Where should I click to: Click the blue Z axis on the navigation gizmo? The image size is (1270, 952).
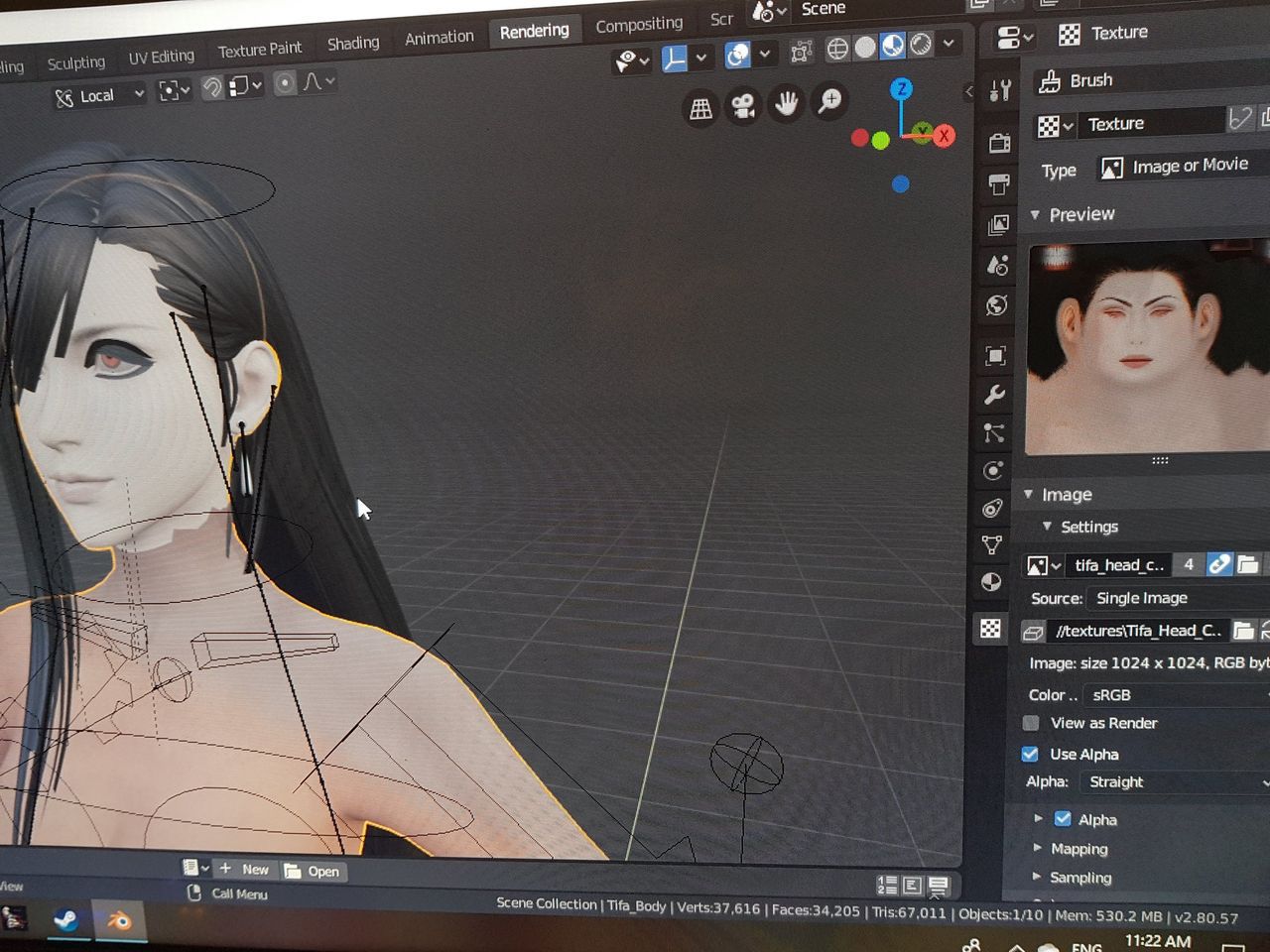pos(901,89)
